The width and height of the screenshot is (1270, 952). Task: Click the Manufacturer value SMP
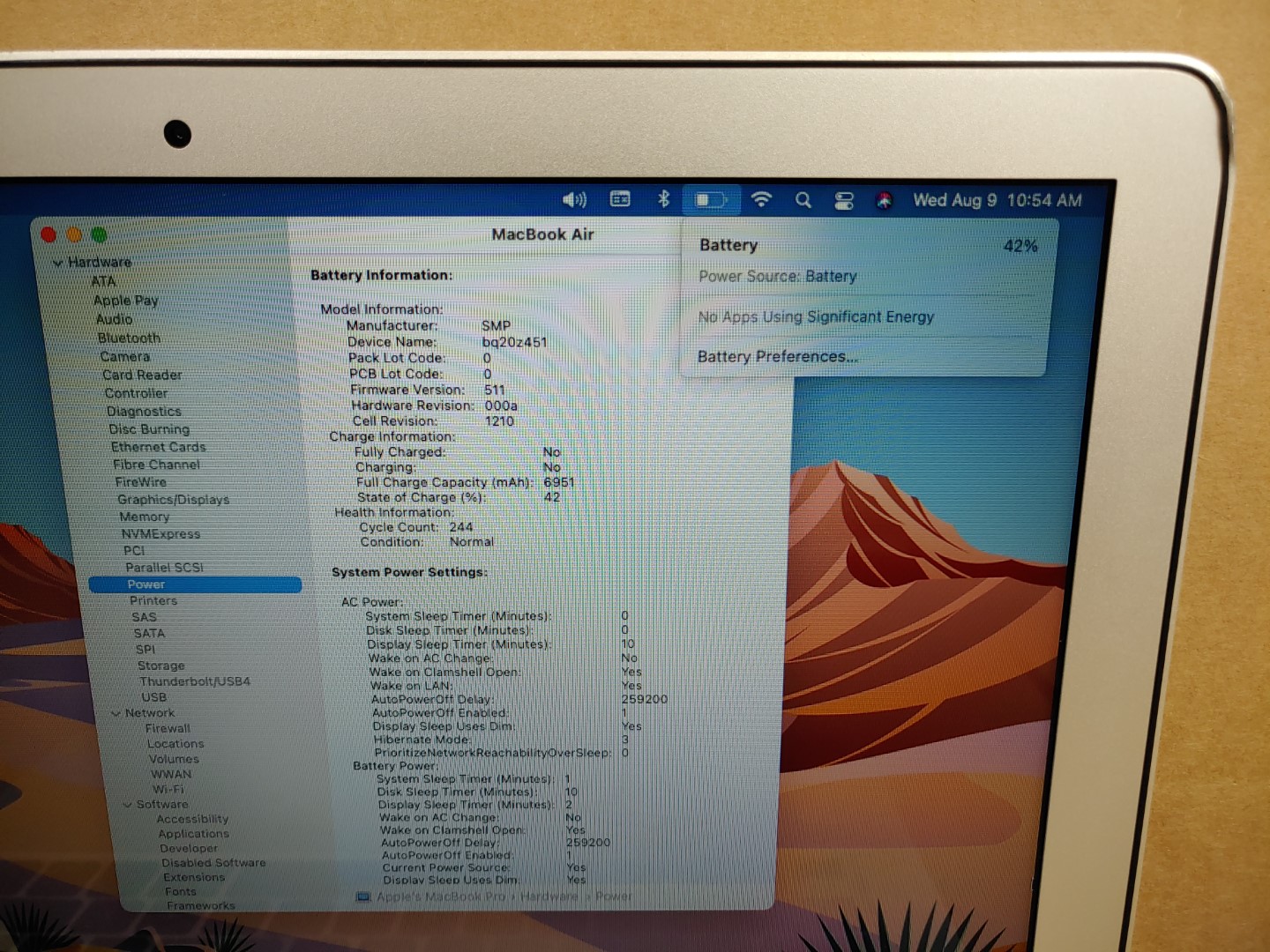tap(497, 325)
